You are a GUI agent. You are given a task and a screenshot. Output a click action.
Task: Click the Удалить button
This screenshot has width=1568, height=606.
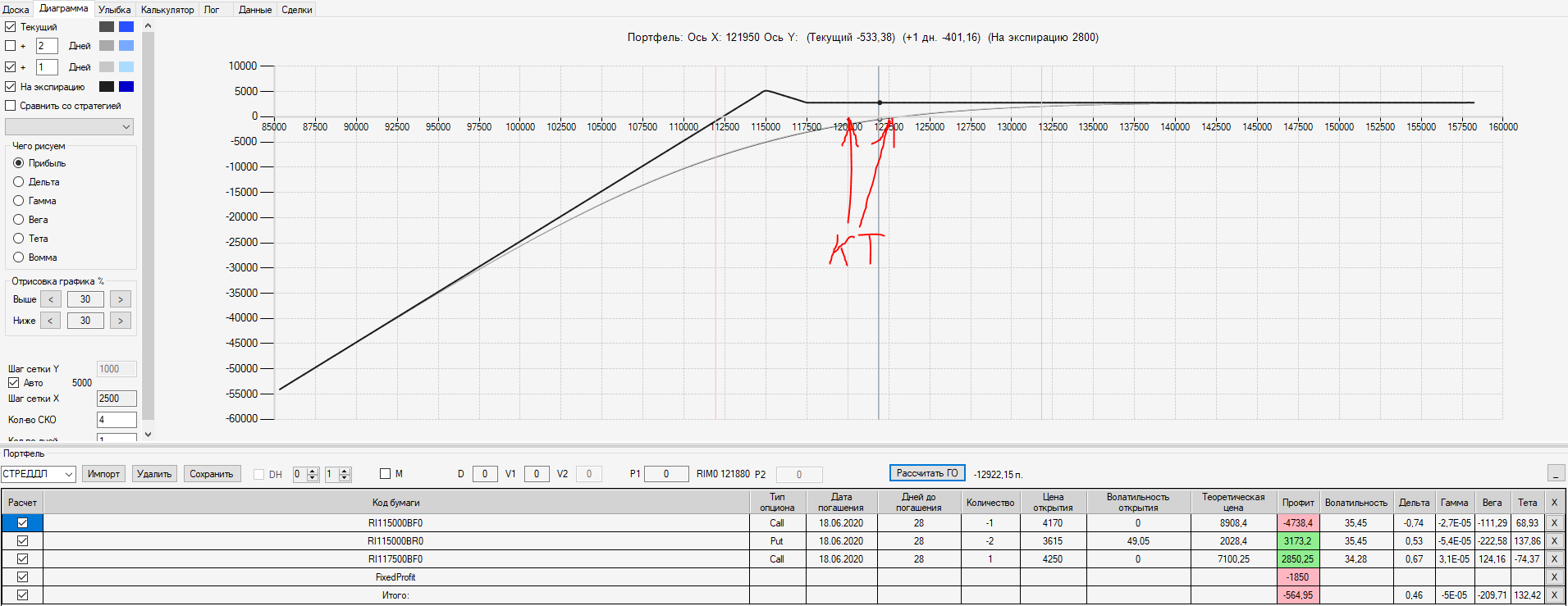pos(154,474)
